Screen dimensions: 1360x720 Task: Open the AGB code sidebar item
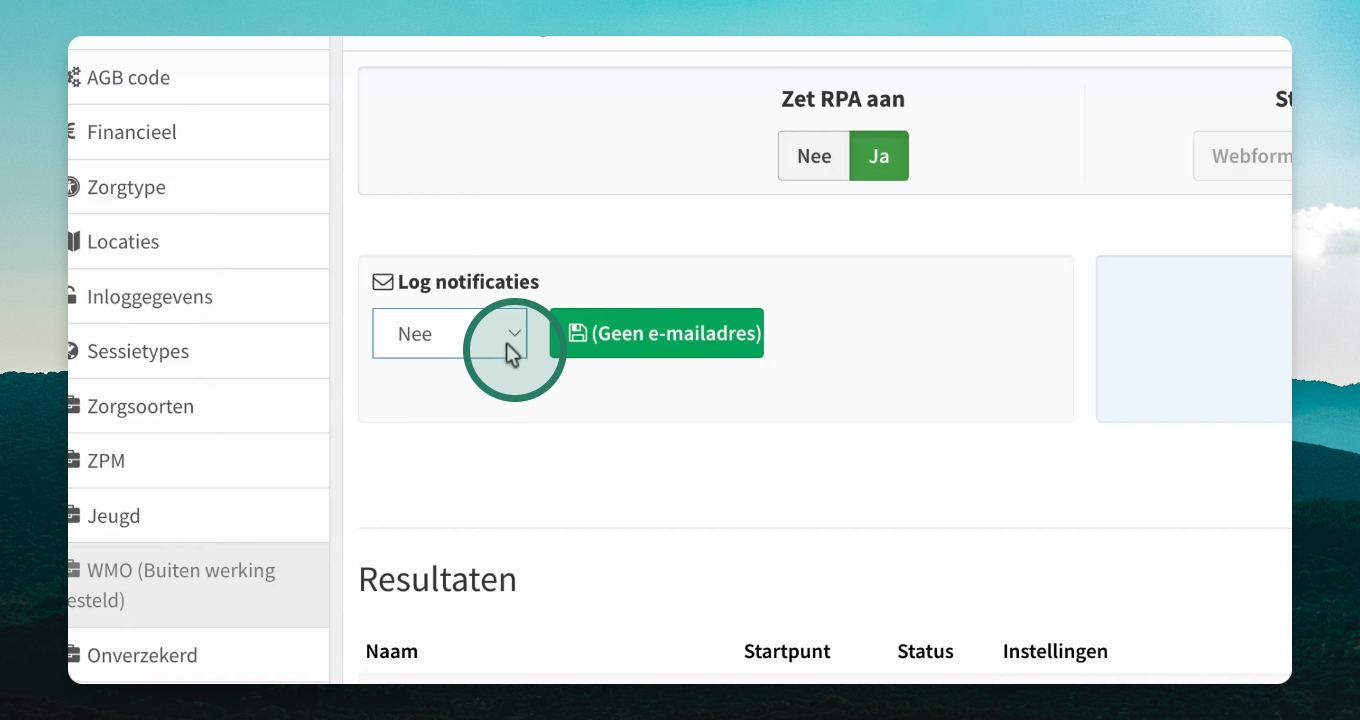198,77
